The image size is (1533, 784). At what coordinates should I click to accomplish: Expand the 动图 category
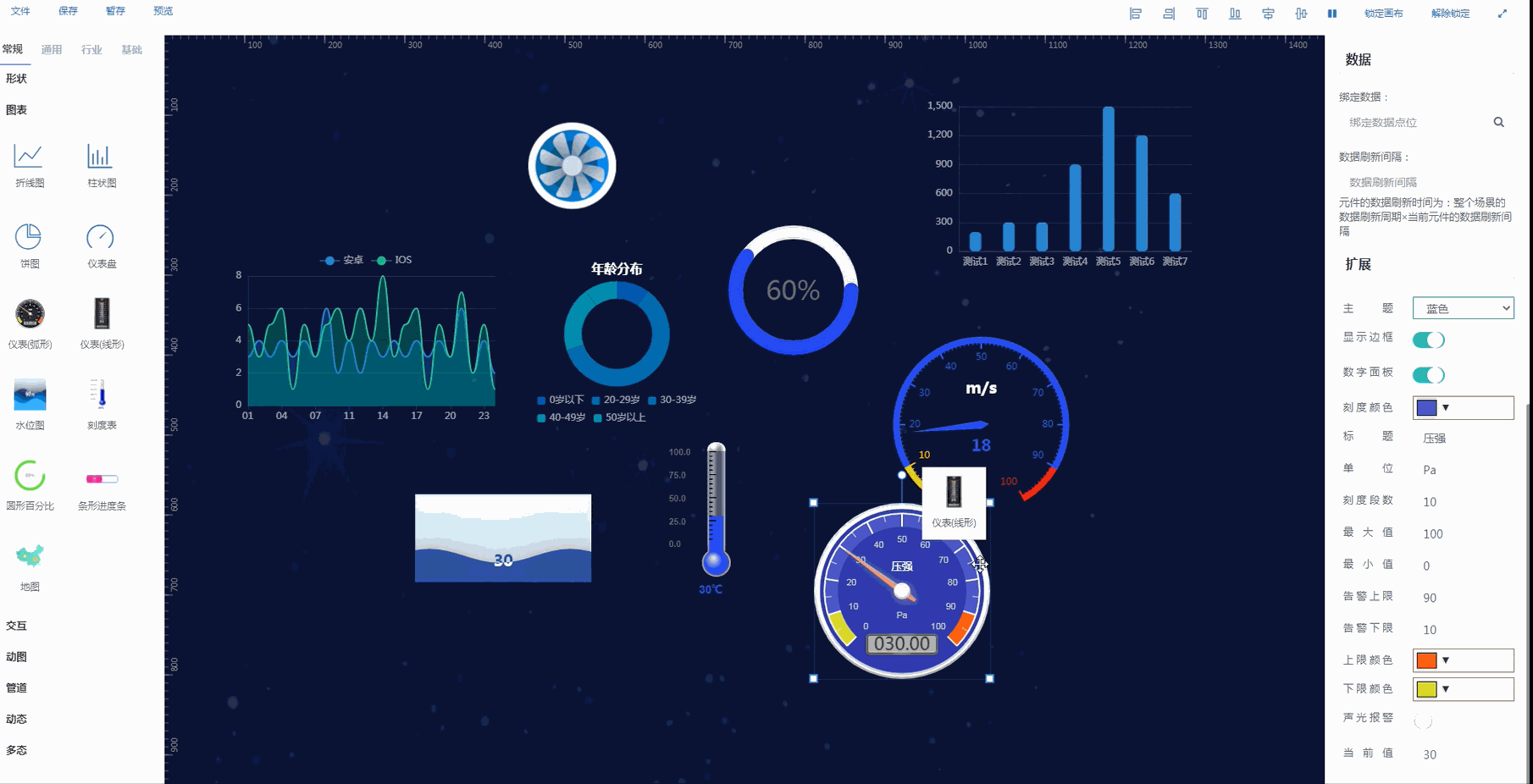coord(16,657)
